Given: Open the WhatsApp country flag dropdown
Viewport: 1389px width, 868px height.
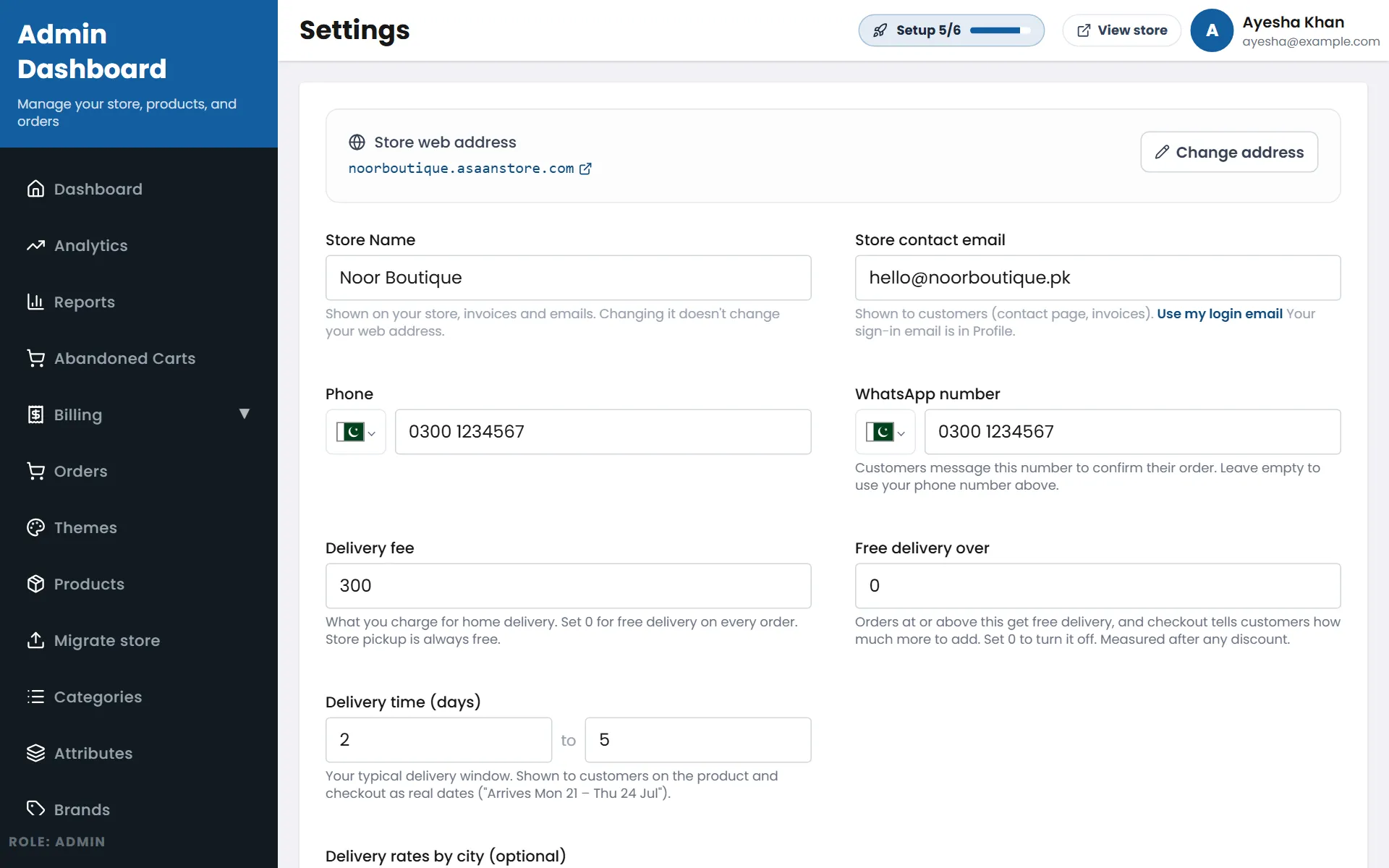Looking at the screenshot, I should [x=885, y=432].
